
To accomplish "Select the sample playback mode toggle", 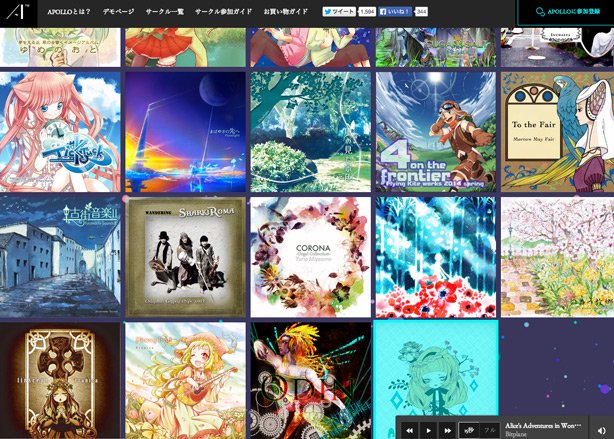I will coord(469,430).
